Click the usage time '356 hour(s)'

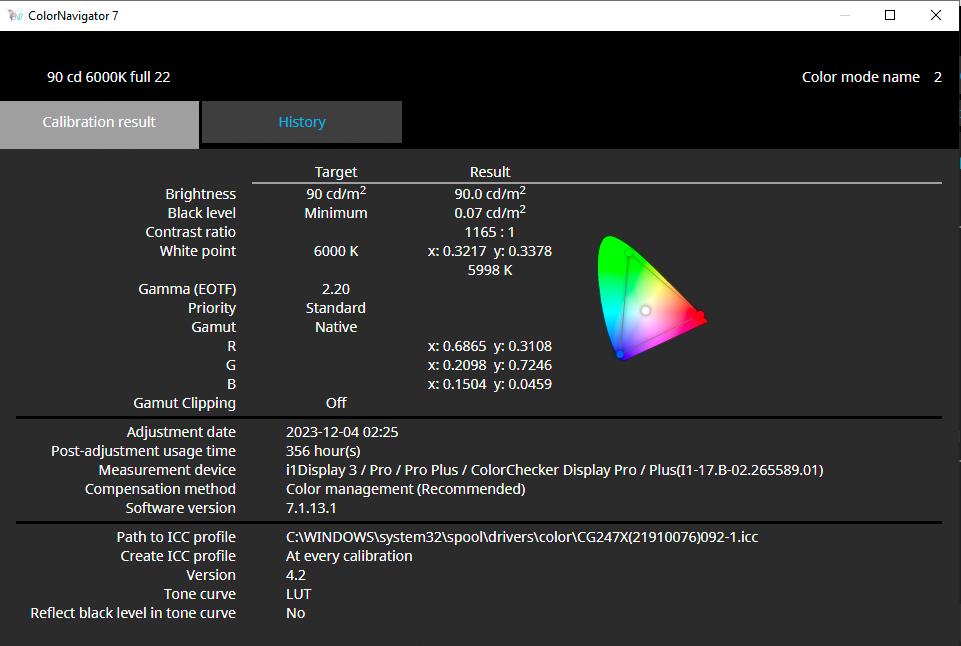coord(323,451)
